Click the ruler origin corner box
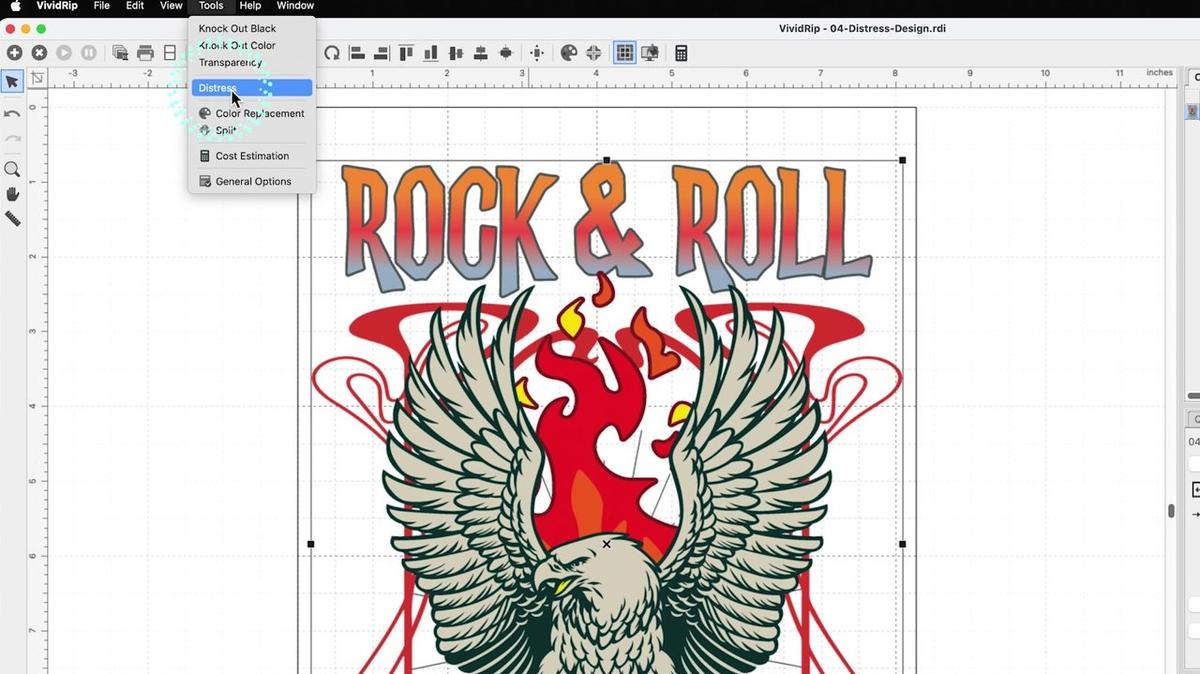The width and height of the screenshot is (1200, 674). point(37,79)
